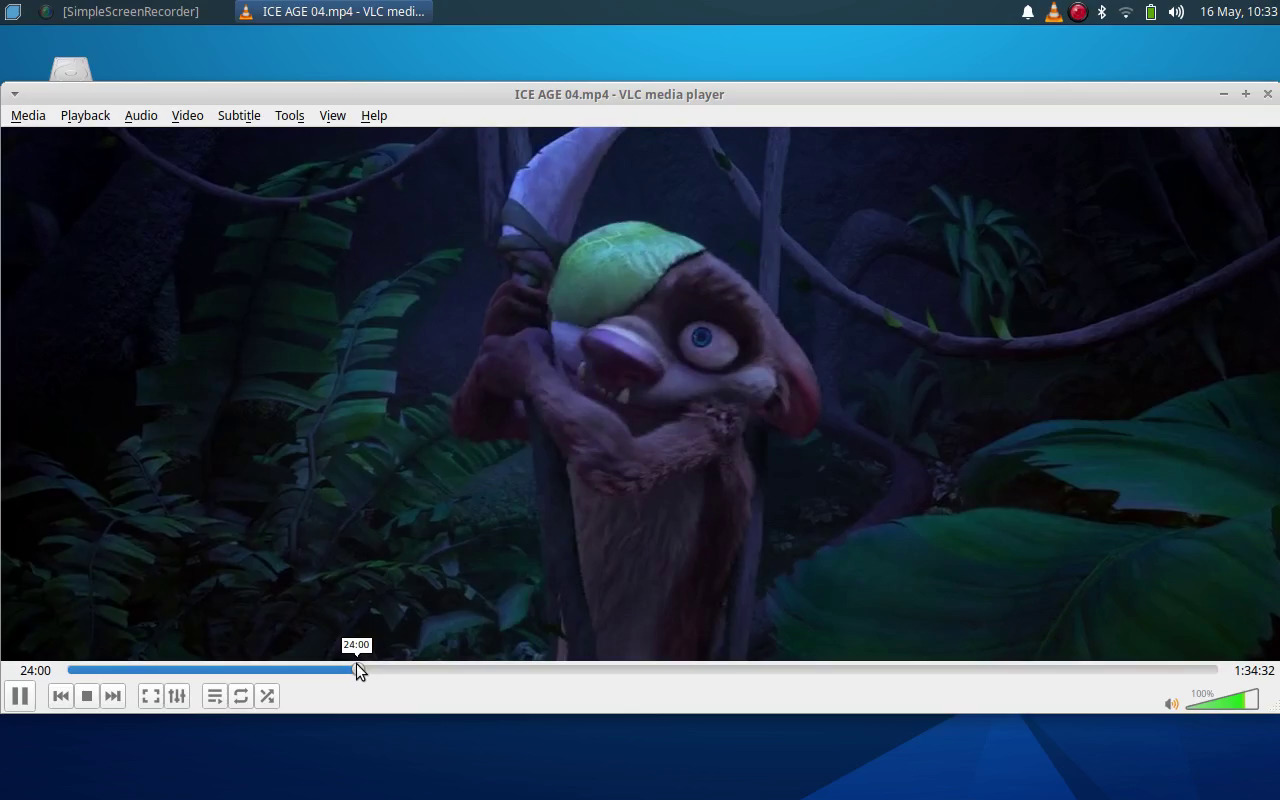
Task: Open the Subtitle menu
Action: [x=239, y=115]
